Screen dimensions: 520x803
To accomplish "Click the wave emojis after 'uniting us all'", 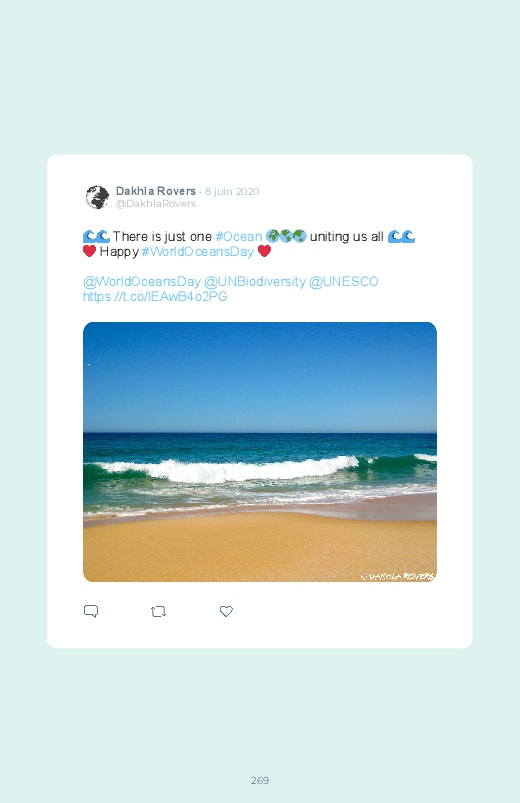I will [x=401, y=237].
